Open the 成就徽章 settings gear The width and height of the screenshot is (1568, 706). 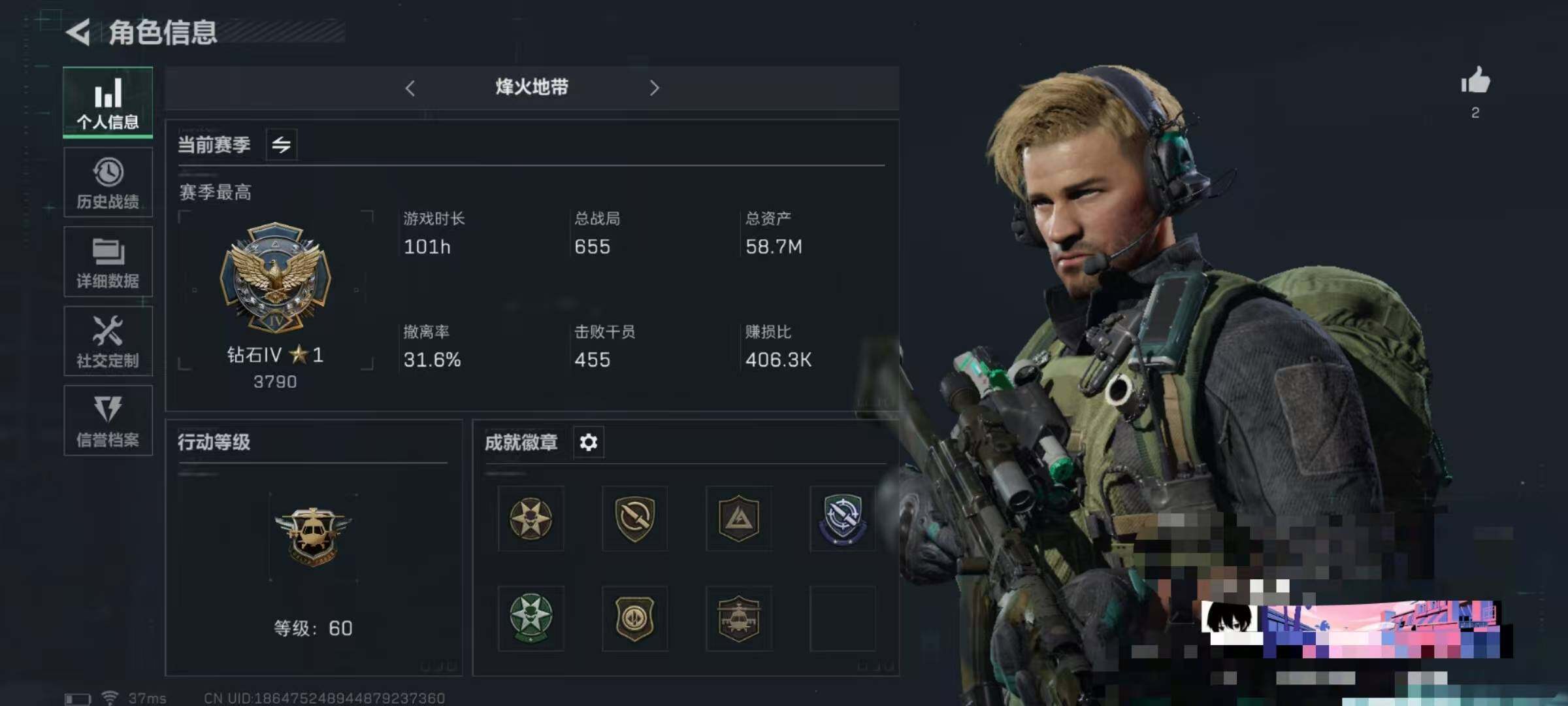(x=589, y=443)
